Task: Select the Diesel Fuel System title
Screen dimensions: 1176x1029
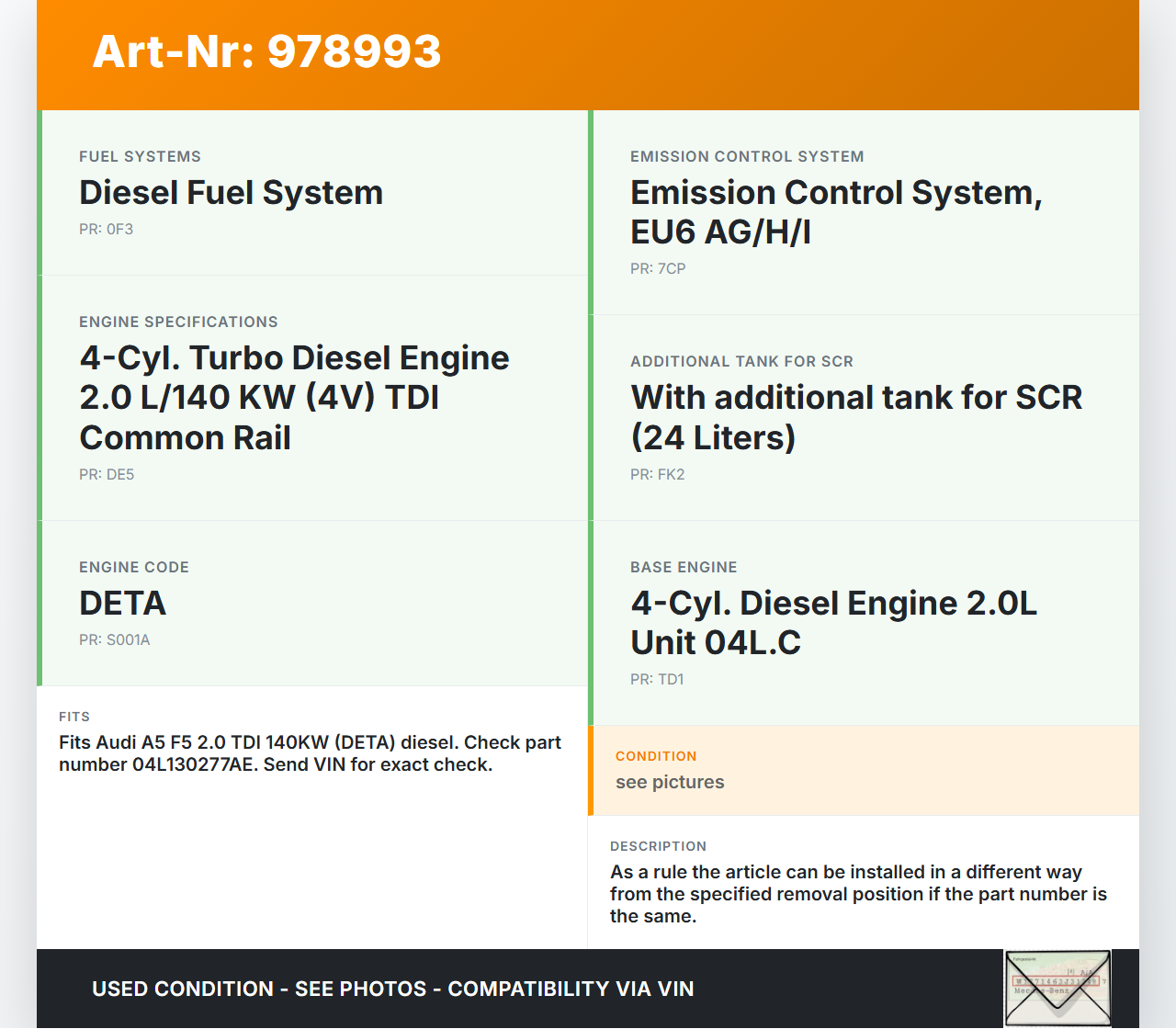Action: coord(231,193)
